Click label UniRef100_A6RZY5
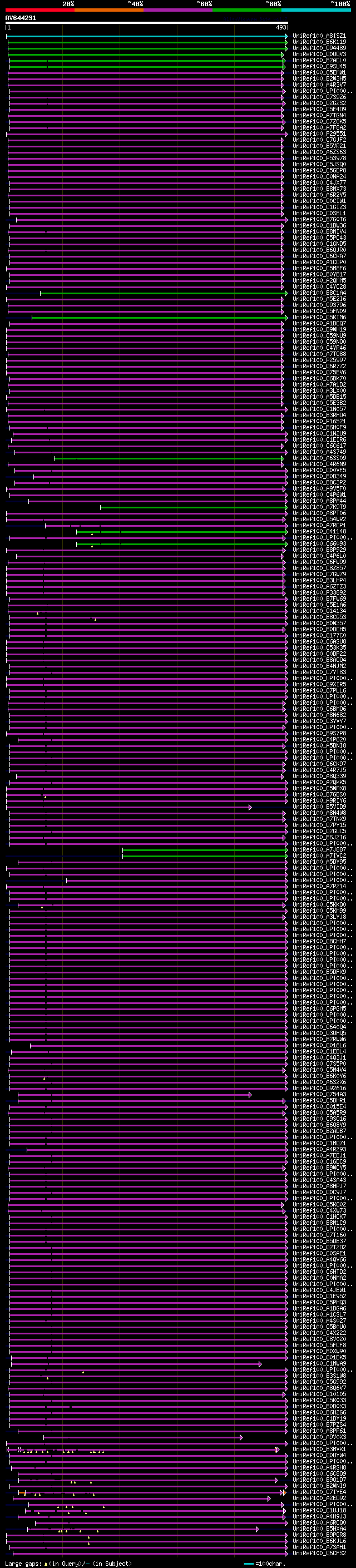The height and width of the screenshot is (1568, 356). tap(319, 195)
